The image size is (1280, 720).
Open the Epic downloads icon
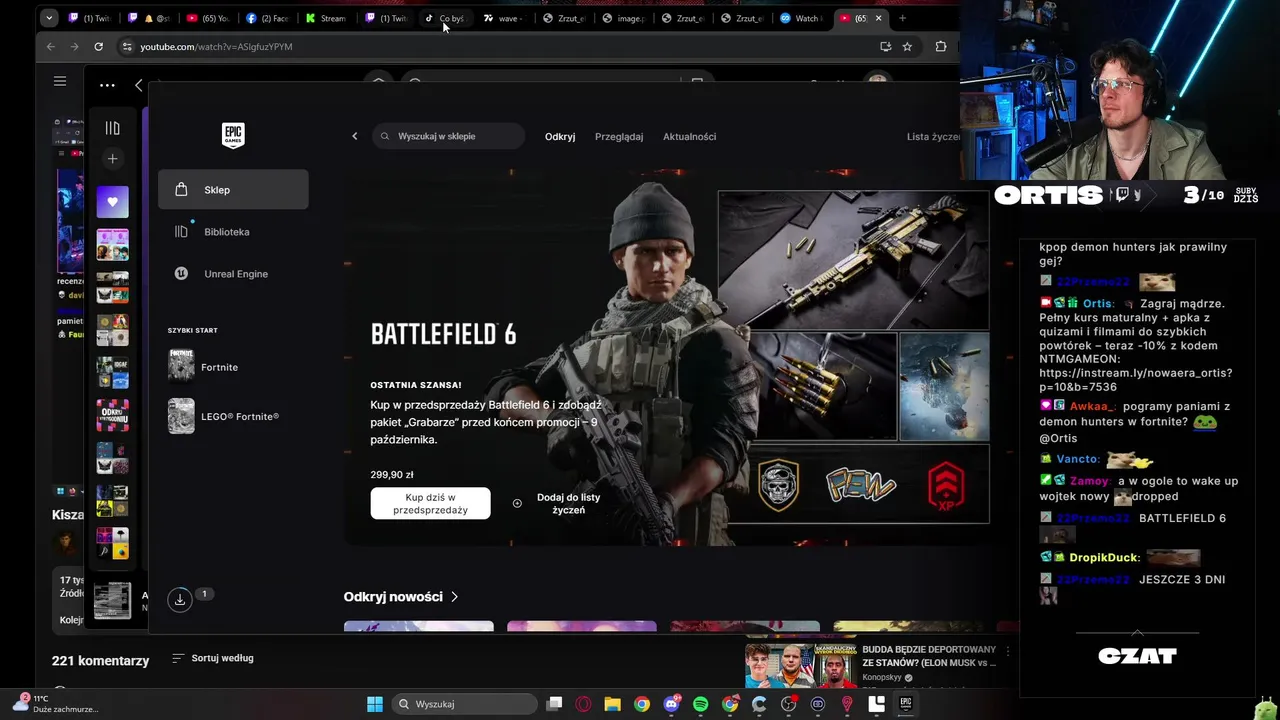(180, 600)
